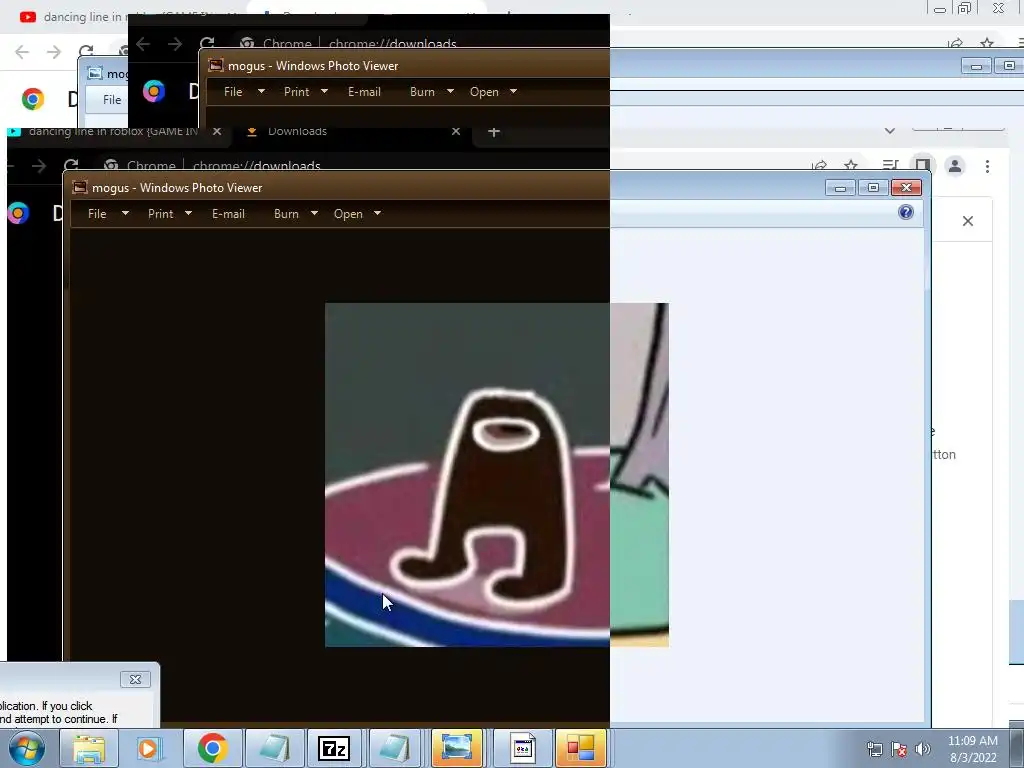Viewport: 1024px width, 768px height.
Task: Close the error dialog at bottom left
Action: point(135,679)
